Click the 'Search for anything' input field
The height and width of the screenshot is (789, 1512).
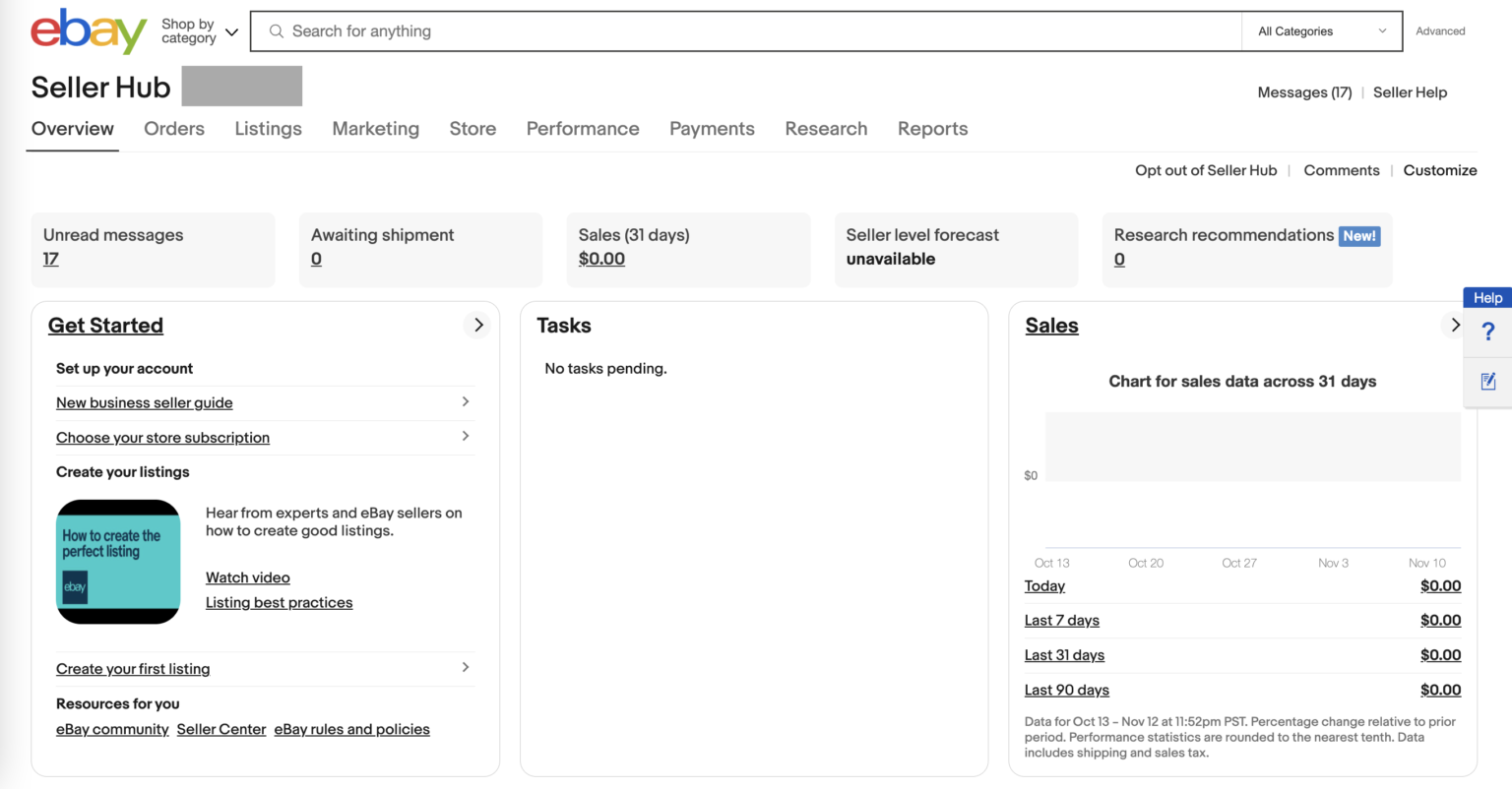[591, 30]
